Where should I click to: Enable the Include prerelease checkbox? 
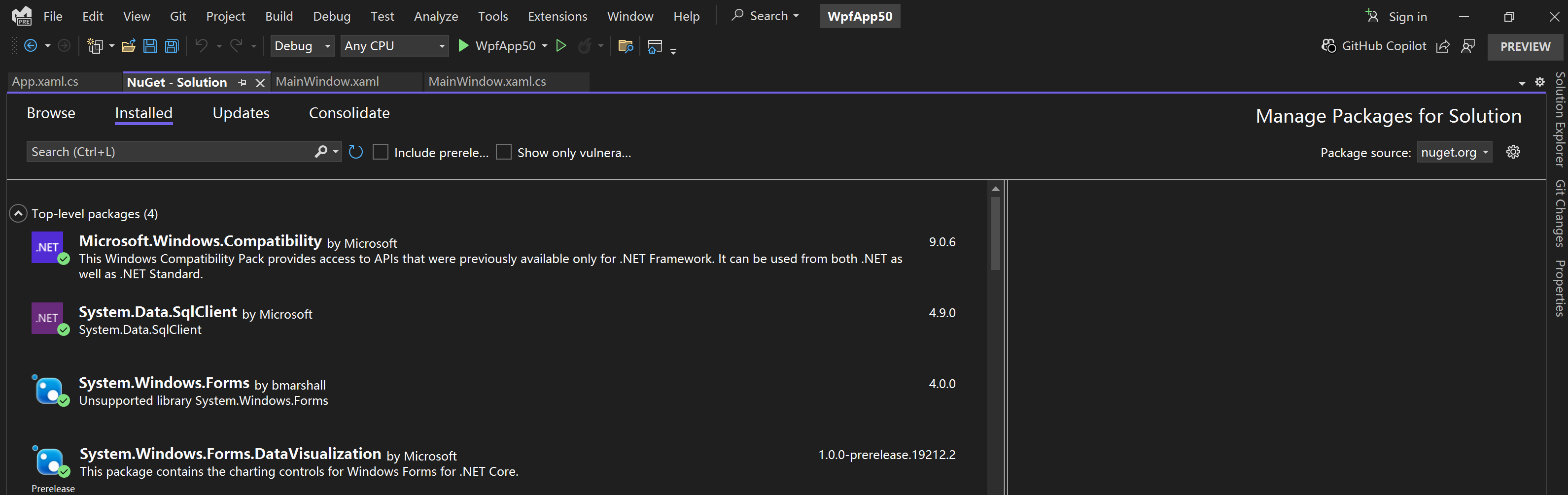pos(381,152)
